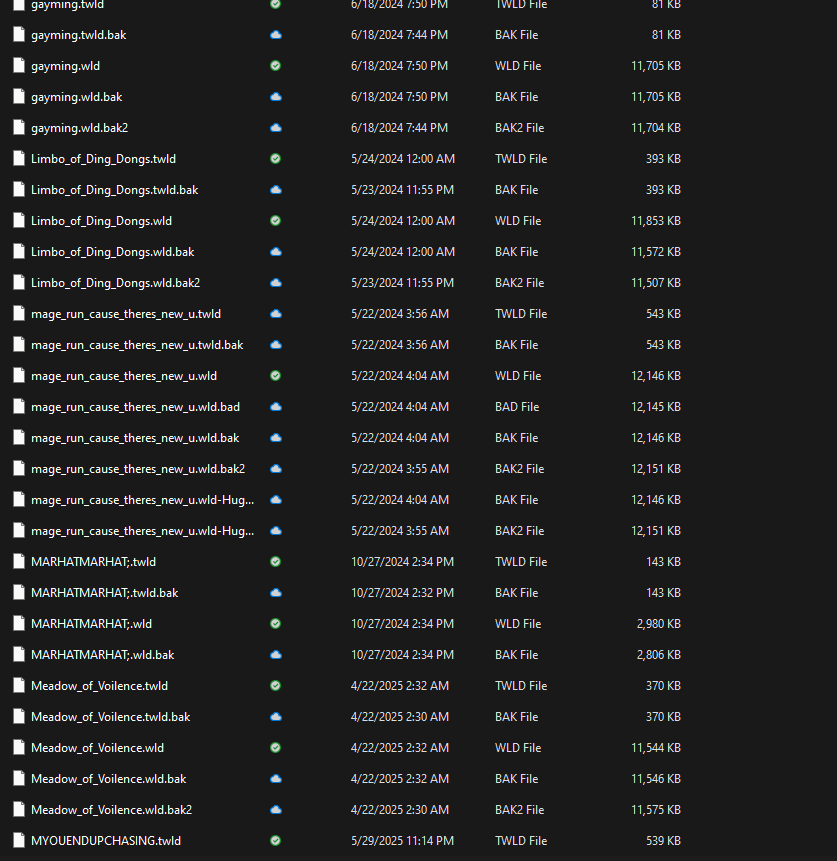This screenshot has height=861, width=837.
Task: Select the file gayming.wld.bak2
Action: point(80,128)
